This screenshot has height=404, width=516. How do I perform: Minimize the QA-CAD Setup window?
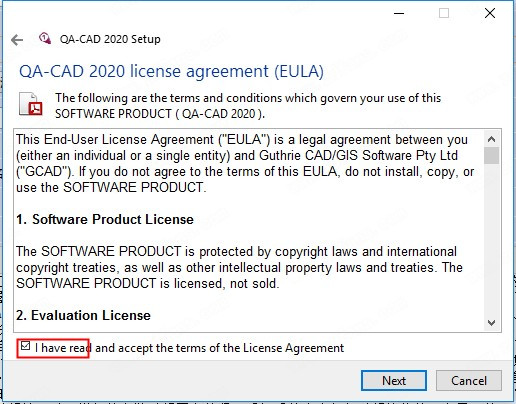399,14
